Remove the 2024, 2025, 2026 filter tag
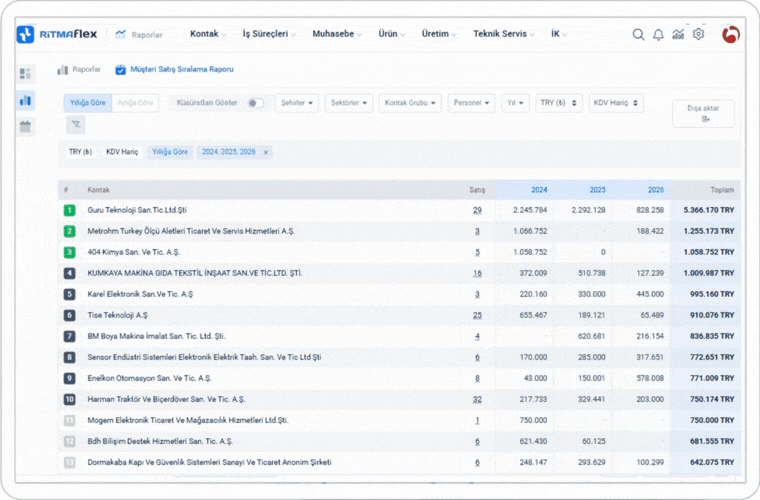Screen dimensions: 760x500 (265, 152)
